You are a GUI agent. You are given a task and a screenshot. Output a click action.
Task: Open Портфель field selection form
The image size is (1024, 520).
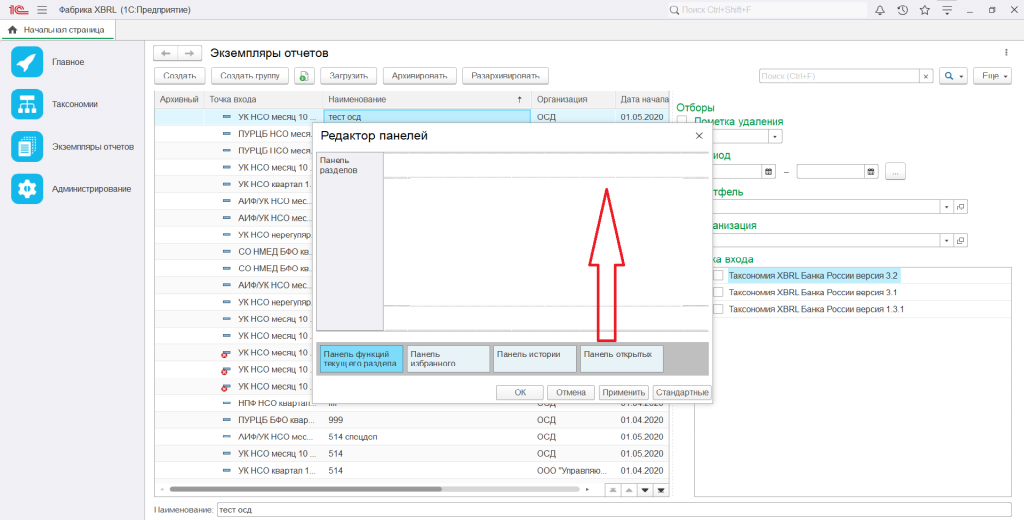(x=960, y=206)
